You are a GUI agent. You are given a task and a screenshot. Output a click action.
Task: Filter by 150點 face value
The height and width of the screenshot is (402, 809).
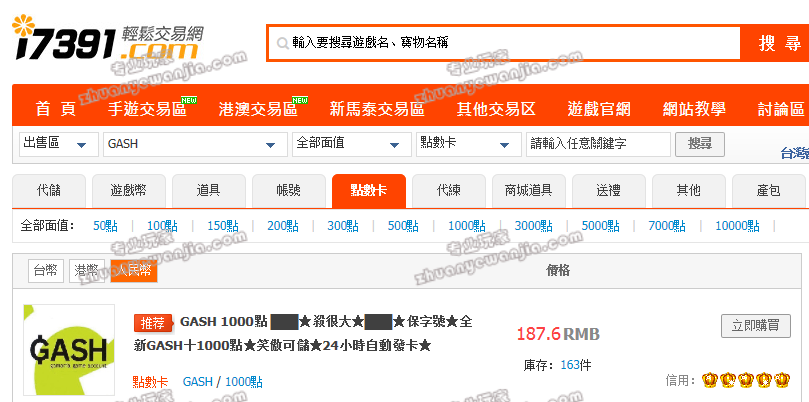tap(223, 226)
